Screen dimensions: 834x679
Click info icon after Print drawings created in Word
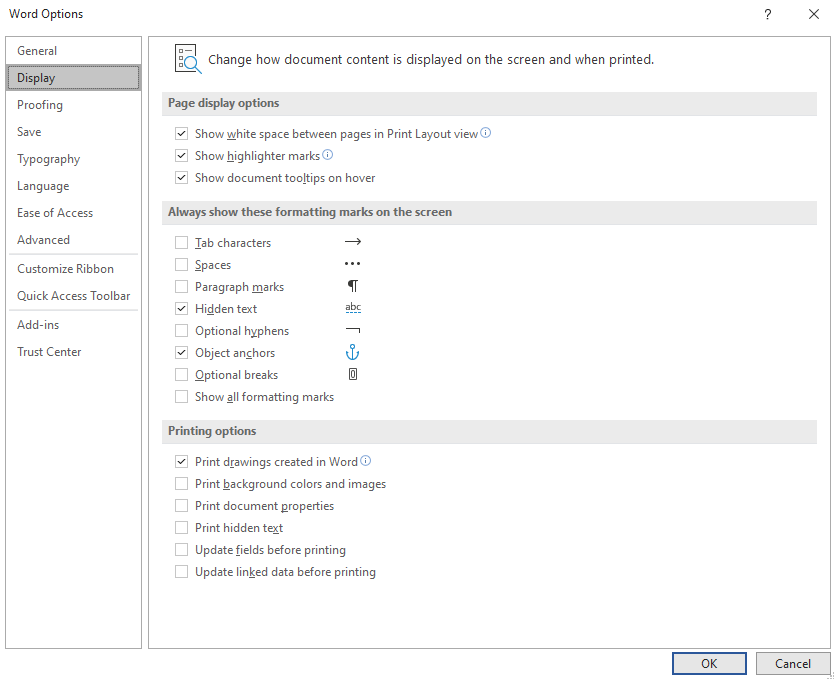365,461
